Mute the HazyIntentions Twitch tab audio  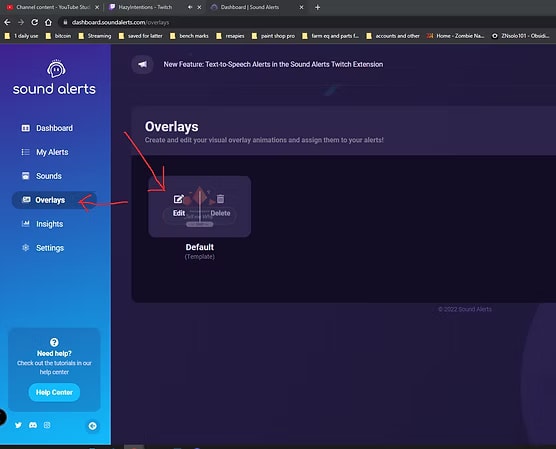point(190,7)
